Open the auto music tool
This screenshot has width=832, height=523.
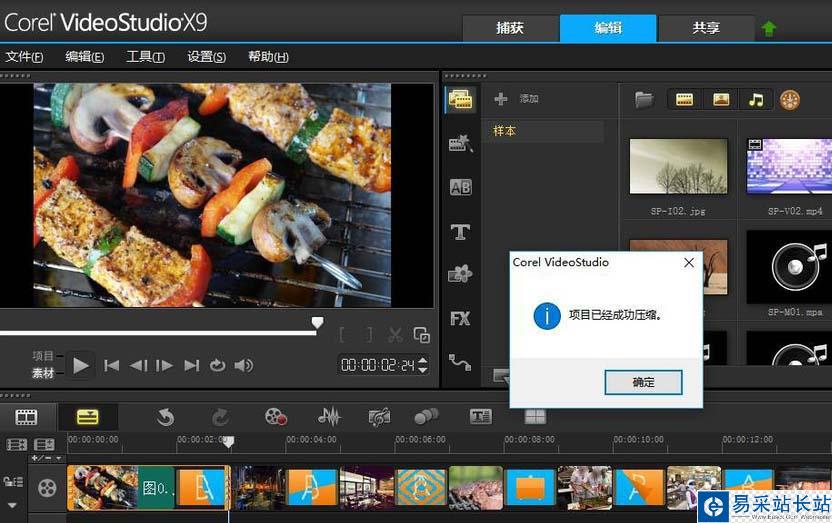[x=379, y=417]
